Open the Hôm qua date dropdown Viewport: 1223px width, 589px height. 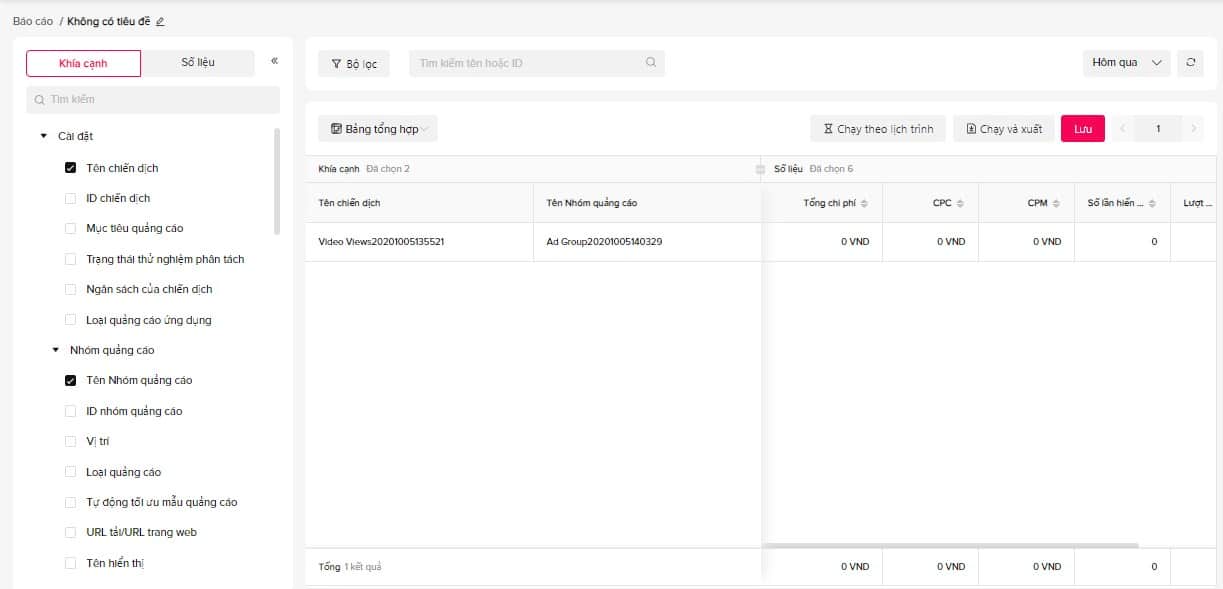[x=1126, y=63]
